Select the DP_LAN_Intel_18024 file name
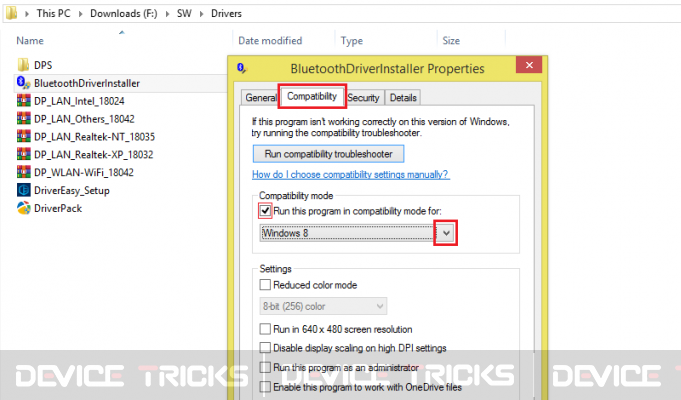 79,101
